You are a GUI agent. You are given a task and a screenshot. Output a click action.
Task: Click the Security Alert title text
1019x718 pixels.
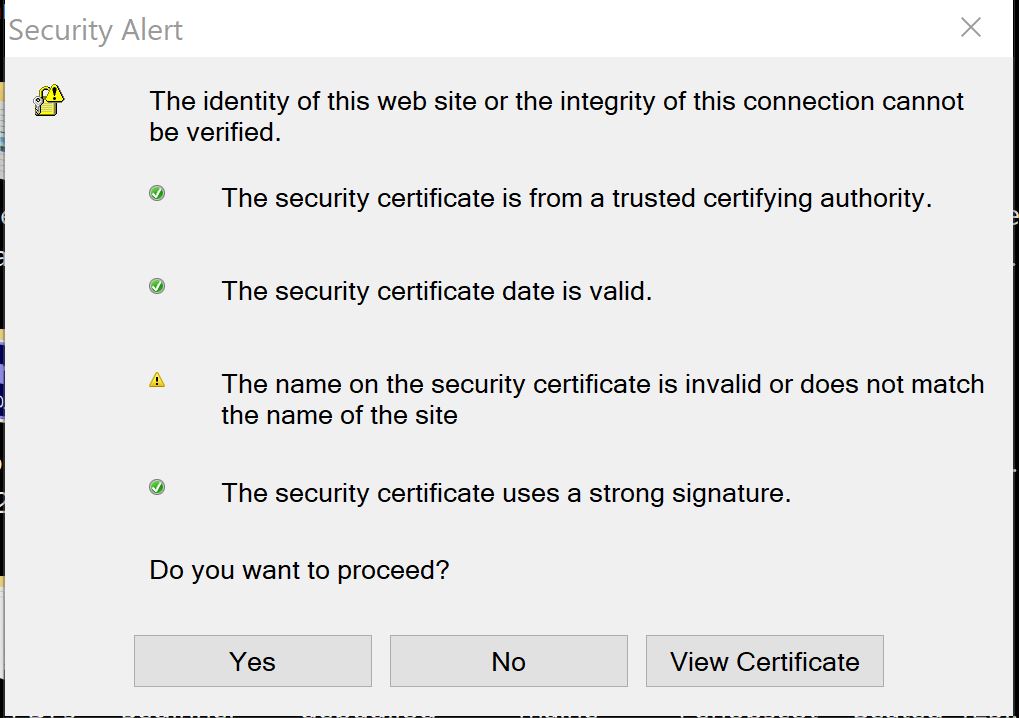(x=95, y=30)
